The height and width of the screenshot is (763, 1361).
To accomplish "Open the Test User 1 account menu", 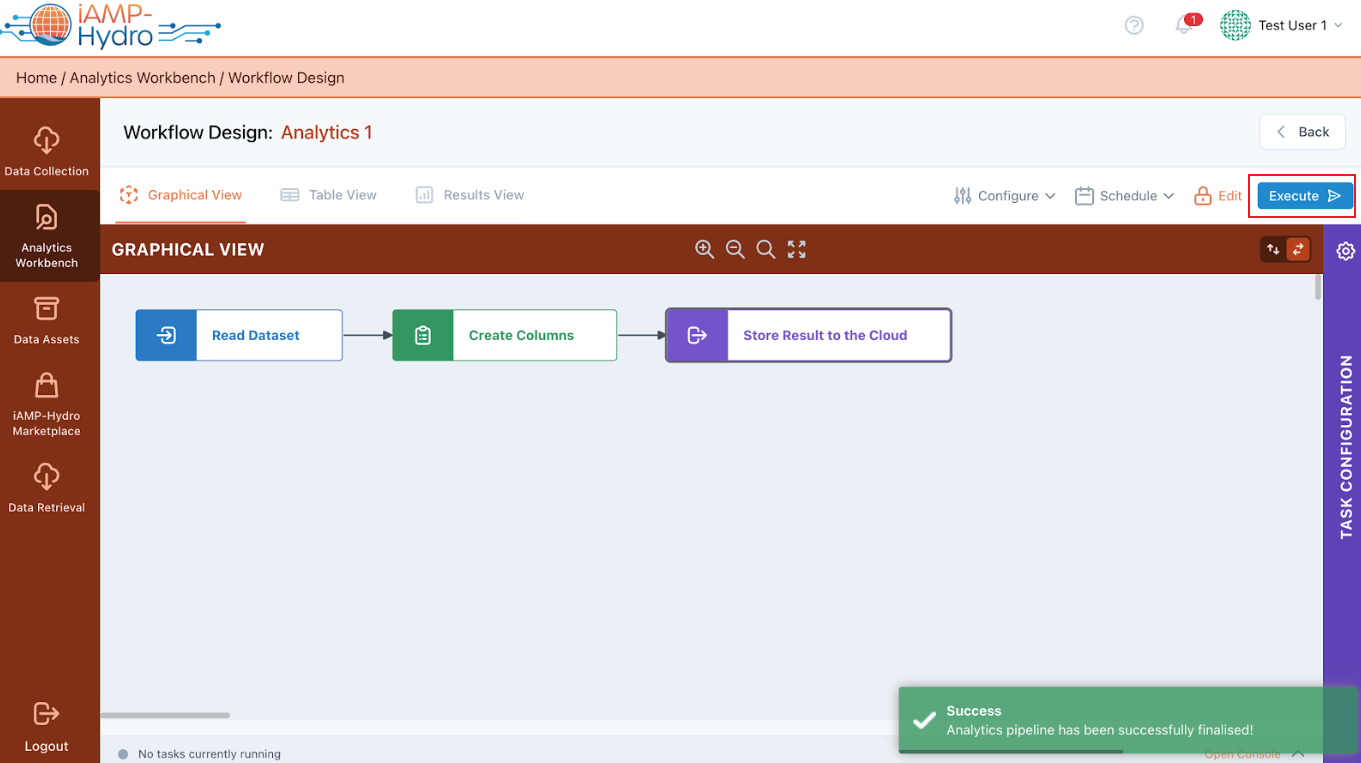I will click(x=1283, y=26).
